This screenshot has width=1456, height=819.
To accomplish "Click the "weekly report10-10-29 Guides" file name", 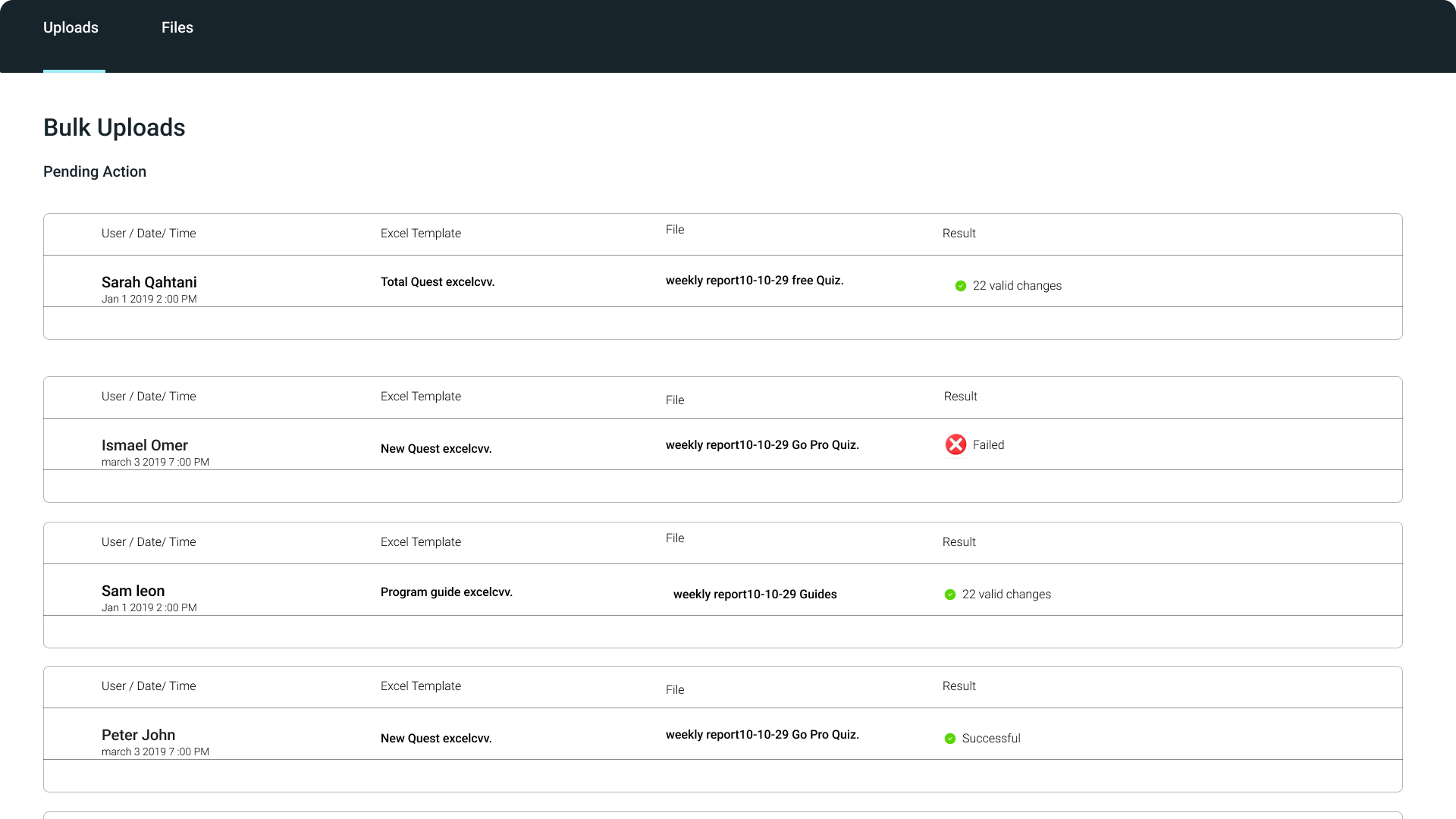I will tap(755, 595).
